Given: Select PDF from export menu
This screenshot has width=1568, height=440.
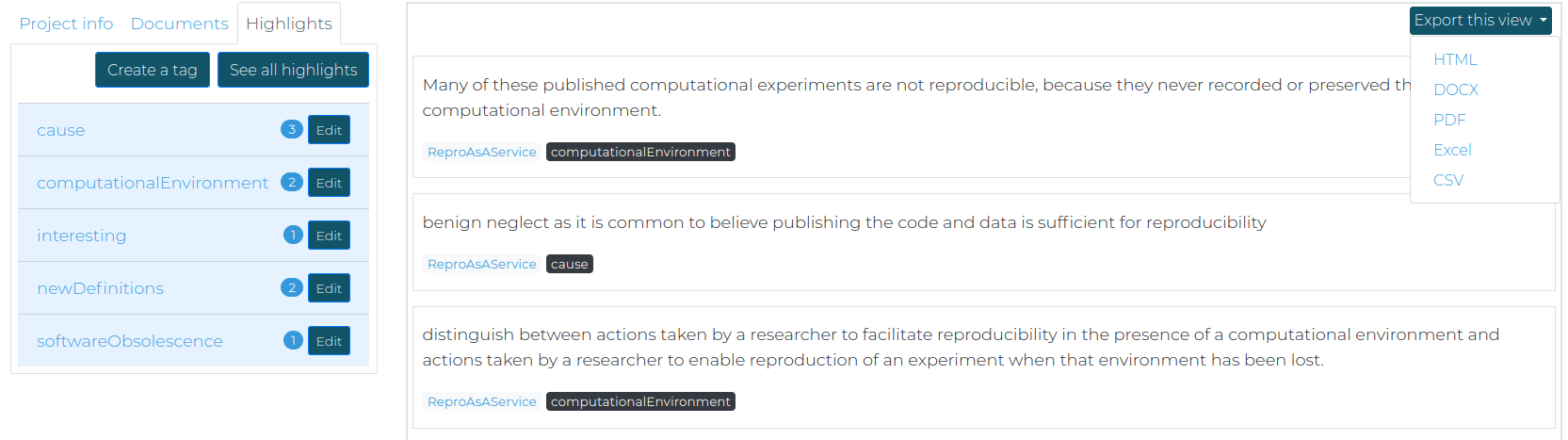Looking at the screenshot, I should pos(1449,120).
